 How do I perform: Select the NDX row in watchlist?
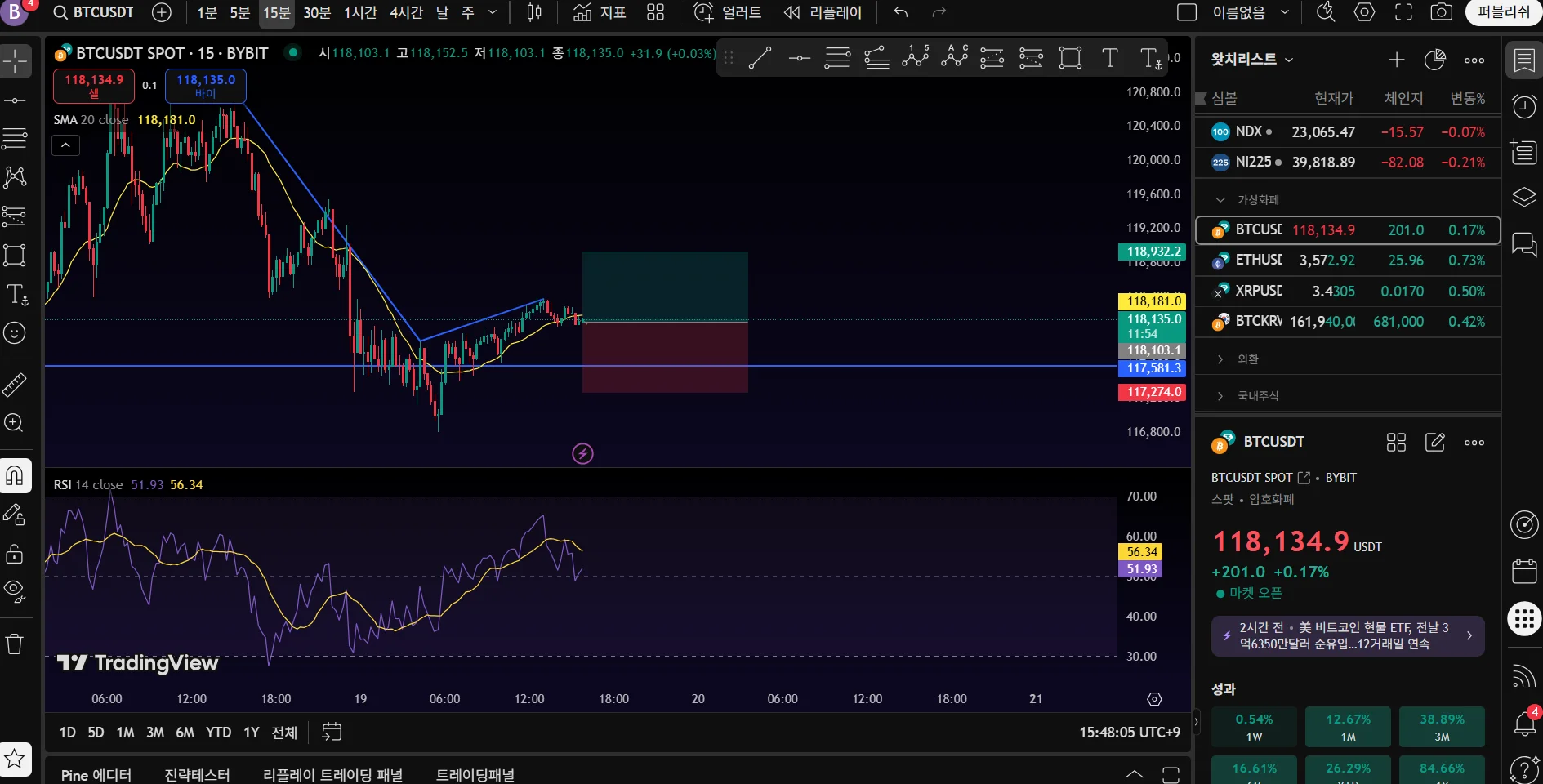tap(1348, 131)
